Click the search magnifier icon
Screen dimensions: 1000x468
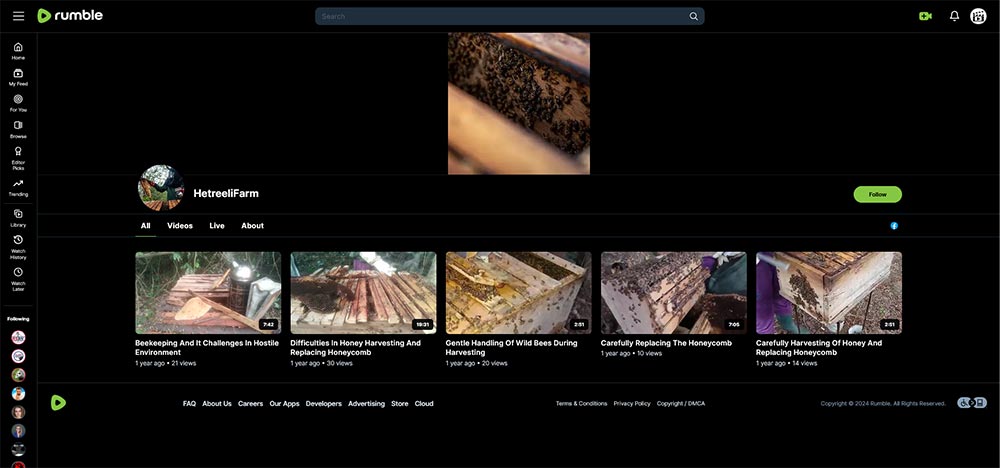click(693, 17)
